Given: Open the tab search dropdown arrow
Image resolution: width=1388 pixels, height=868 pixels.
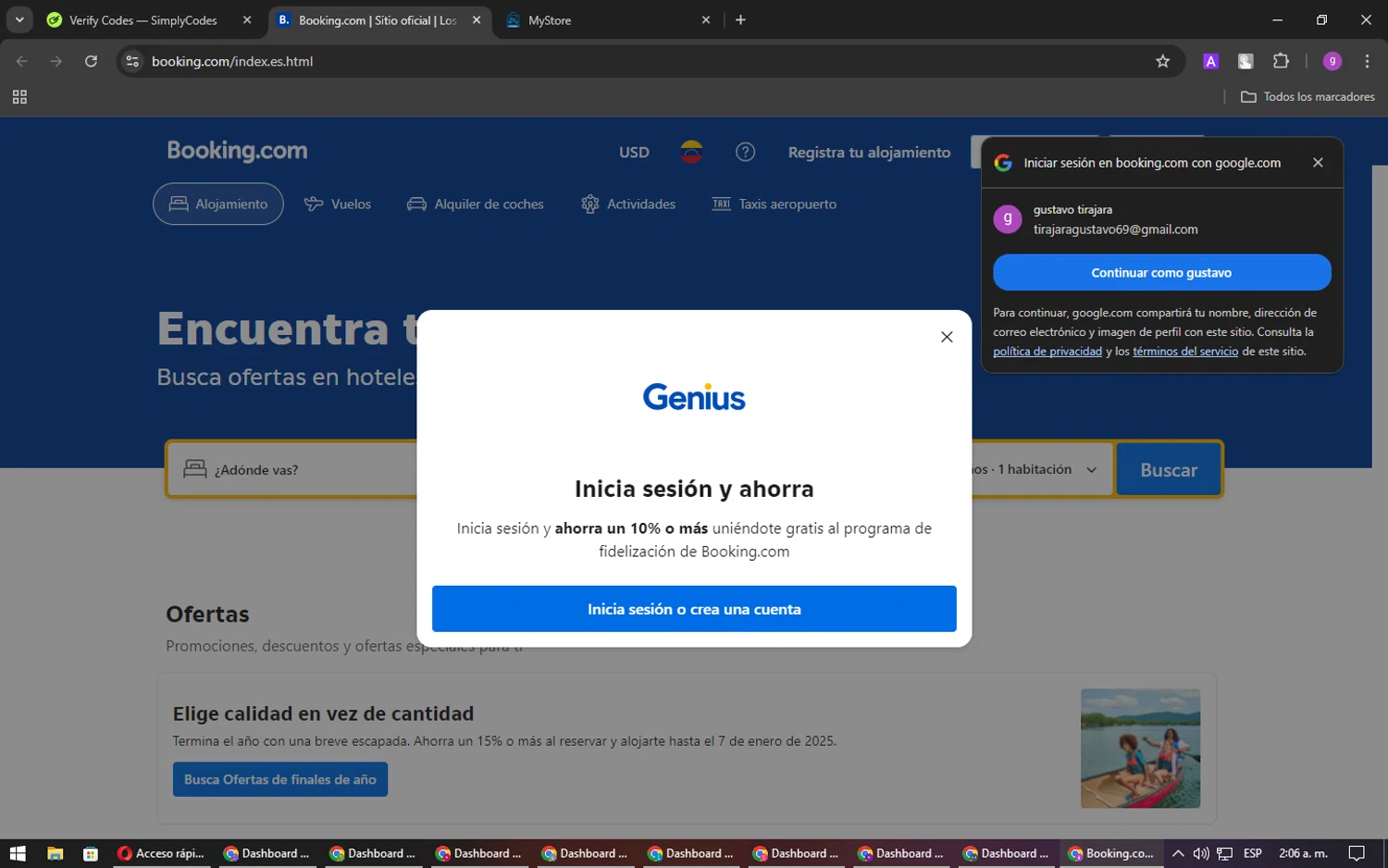Looking at the screenshot, I should point(19,19).
